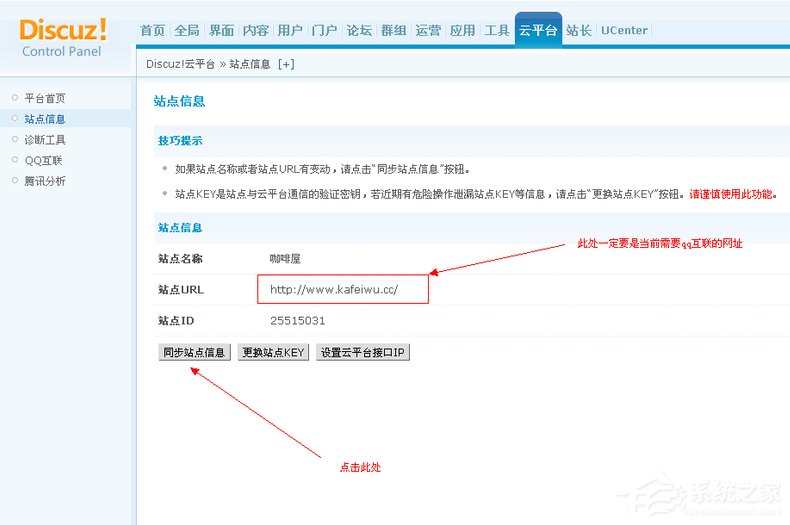Click the Discuz! Control Panel logo
Viewport: 790px width, 525px height.
[63, 38]
